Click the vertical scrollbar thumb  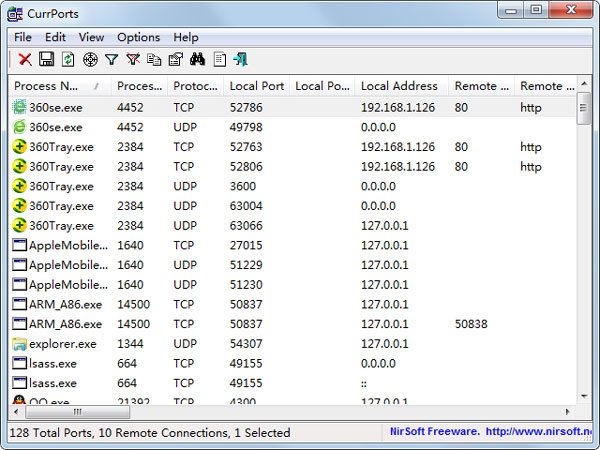point(584,108)
